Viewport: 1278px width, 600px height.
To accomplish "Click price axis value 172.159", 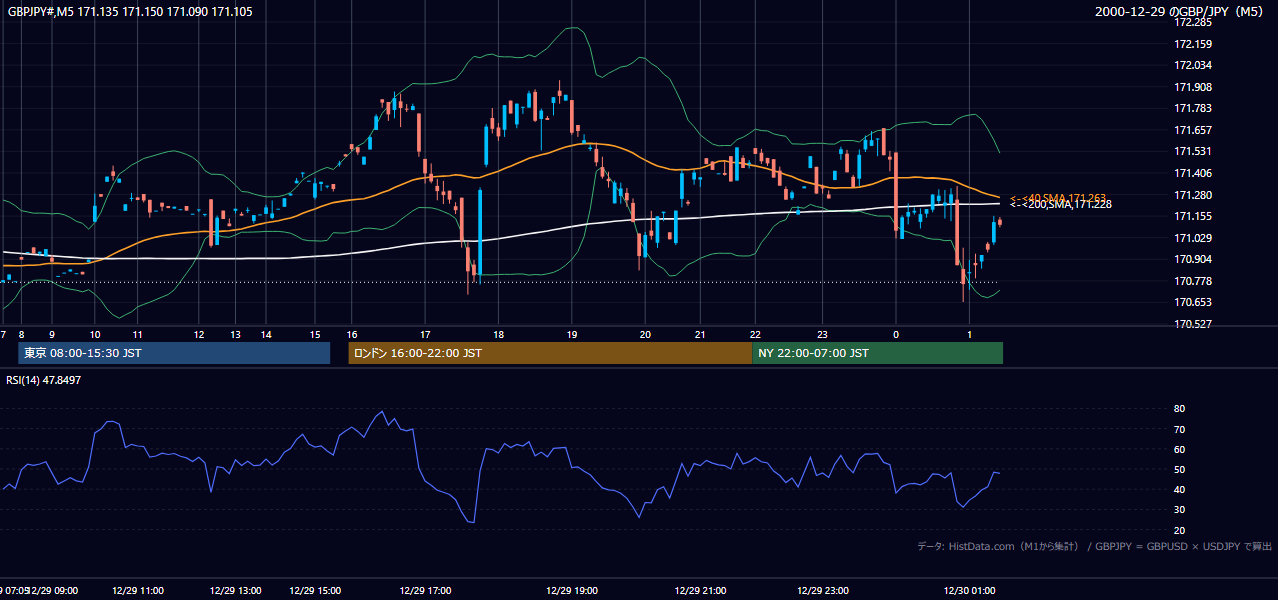I will point(1194,44).
